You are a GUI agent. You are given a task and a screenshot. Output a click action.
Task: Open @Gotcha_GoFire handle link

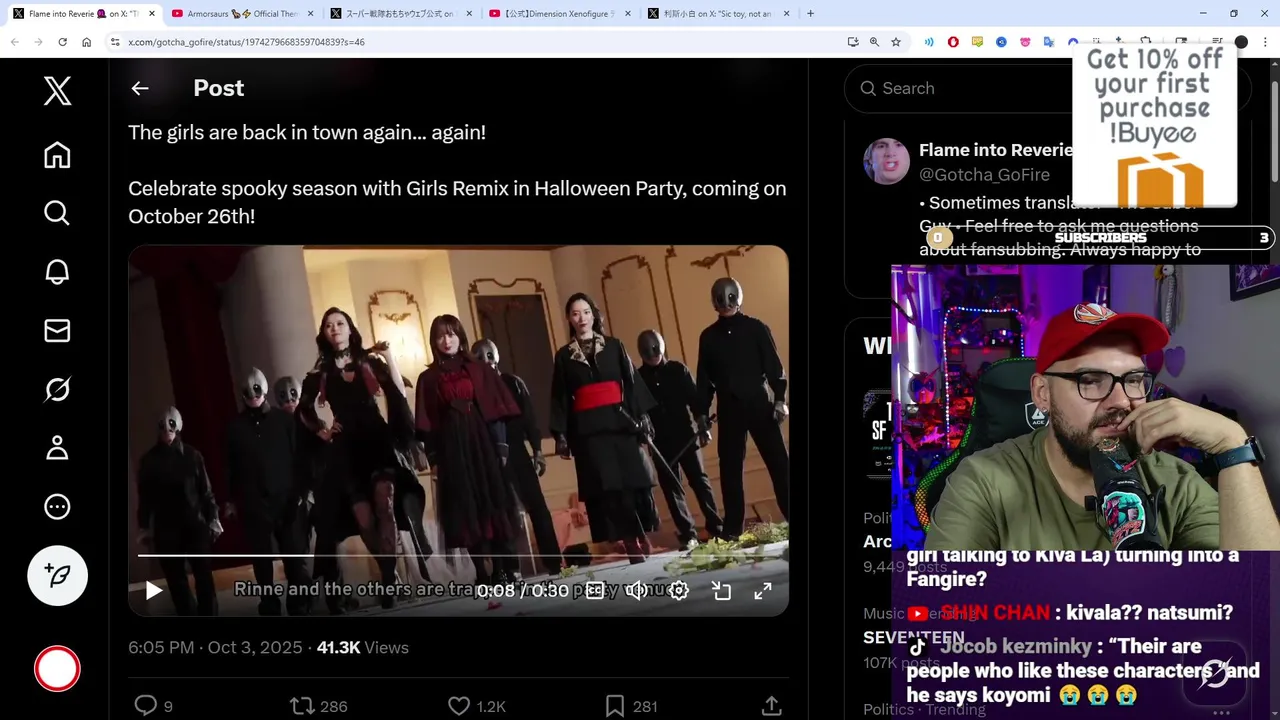tap(984, 175)
